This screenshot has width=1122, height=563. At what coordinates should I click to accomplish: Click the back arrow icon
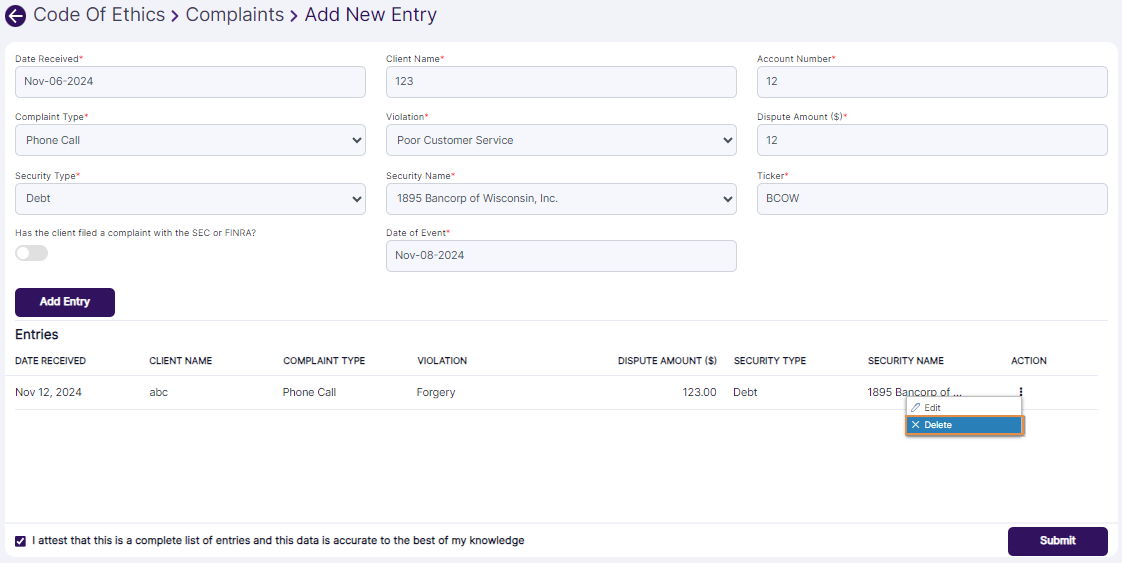coord(15,16)
